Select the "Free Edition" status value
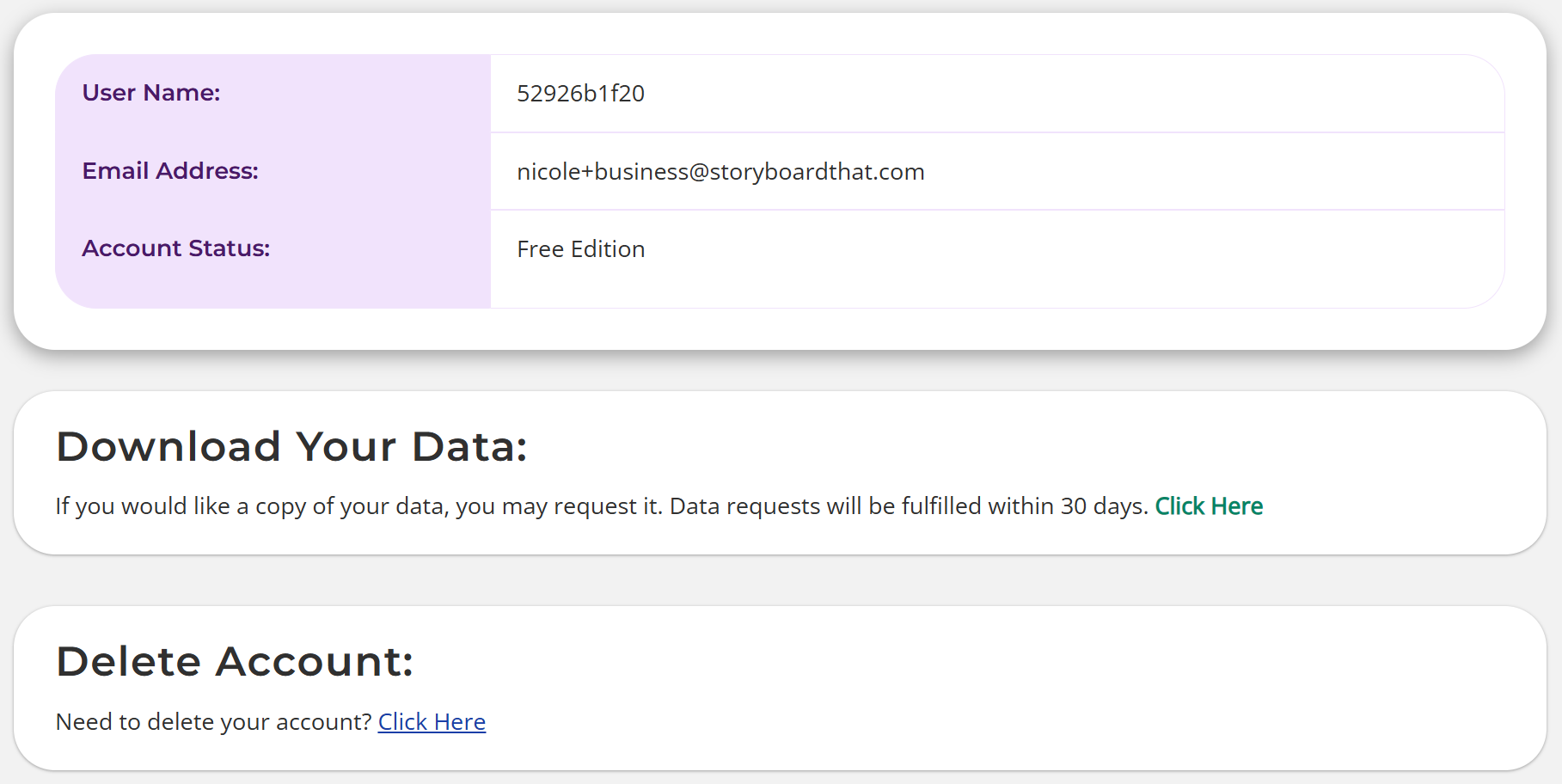1562x784 pixels. 580,249
